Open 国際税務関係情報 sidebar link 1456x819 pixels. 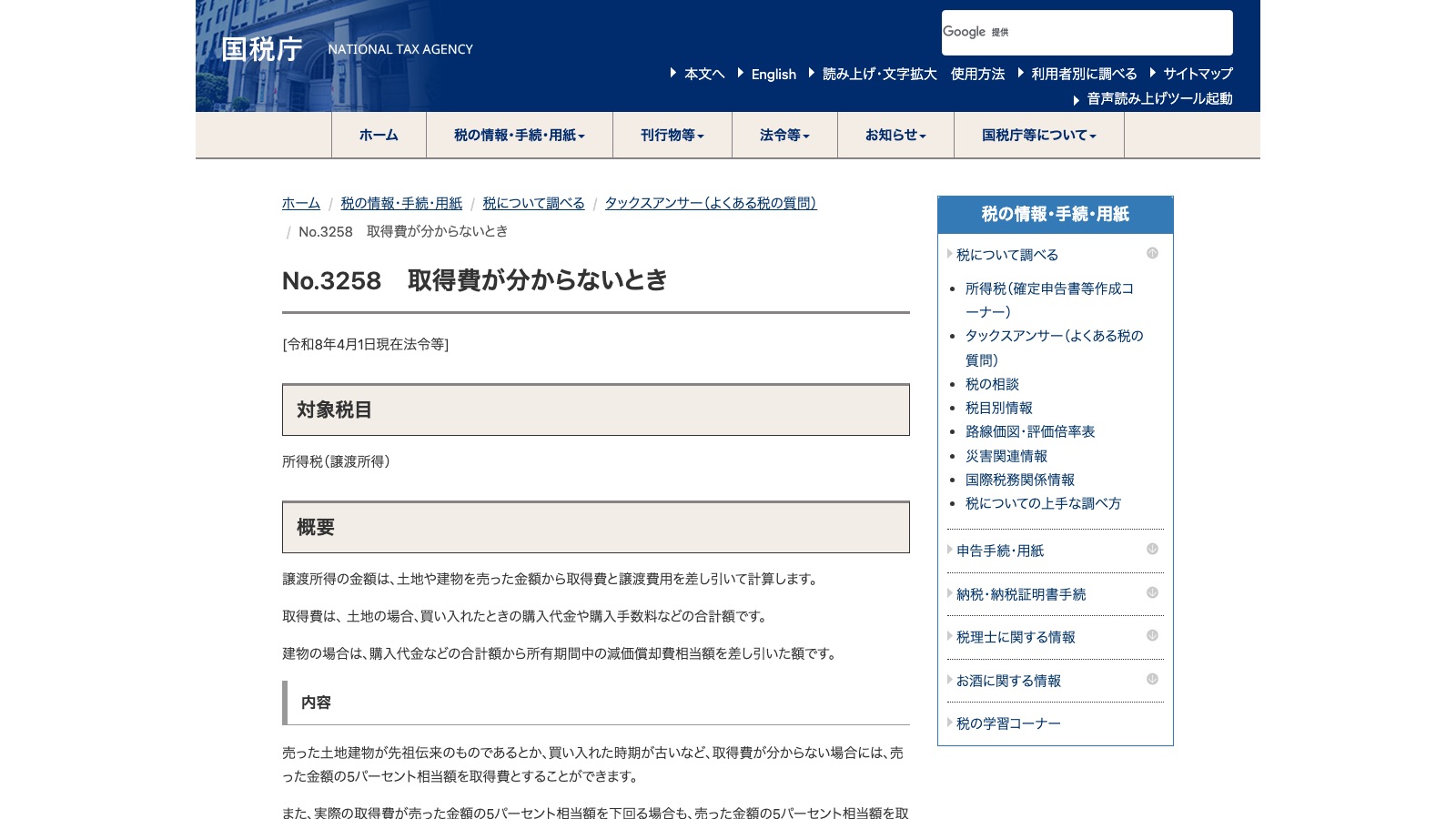tap(1020, 480)
